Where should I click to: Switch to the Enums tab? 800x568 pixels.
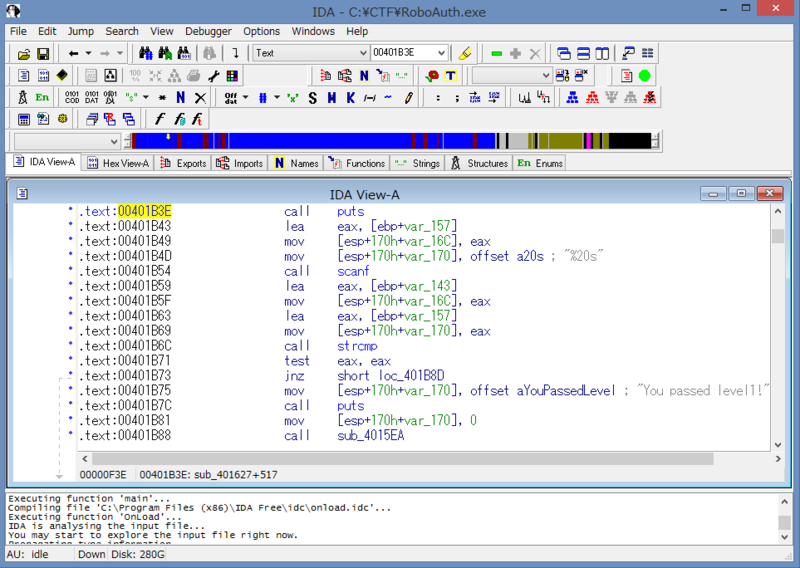(539, 163)
